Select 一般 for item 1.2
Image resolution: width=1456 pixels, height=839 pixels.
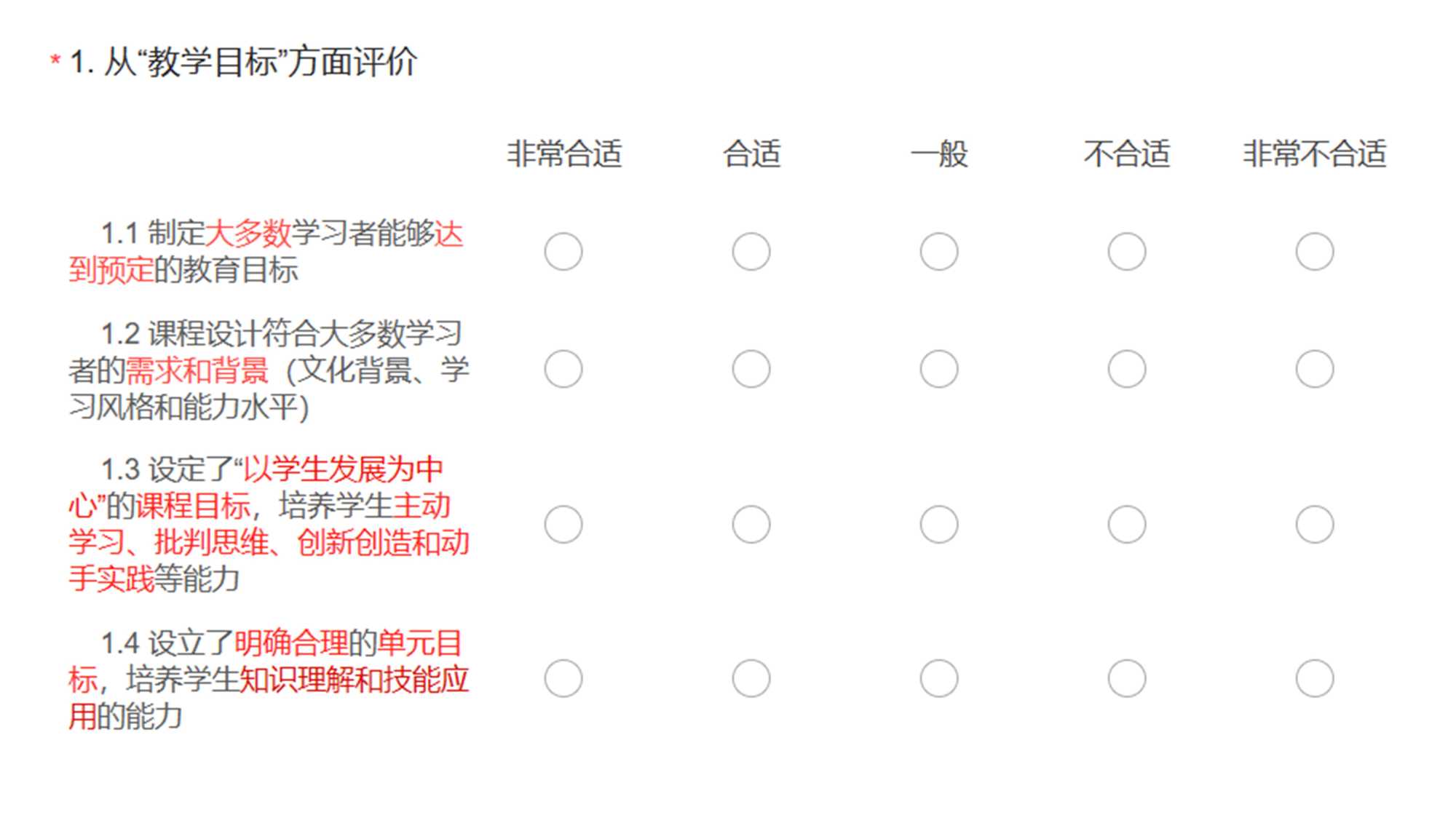click(939, 369)
